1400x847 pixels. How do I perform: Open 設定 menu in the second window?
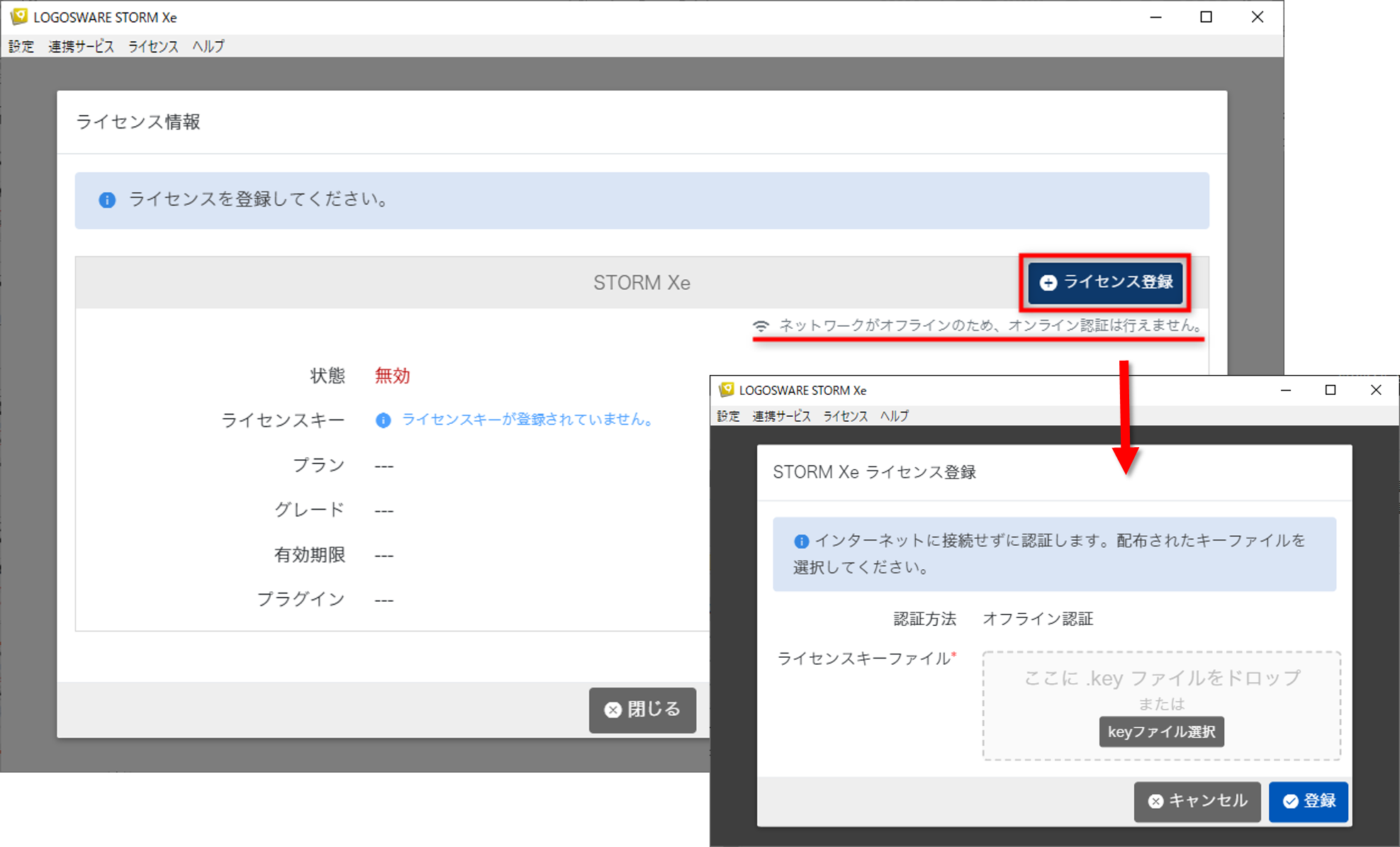[728, 416]
